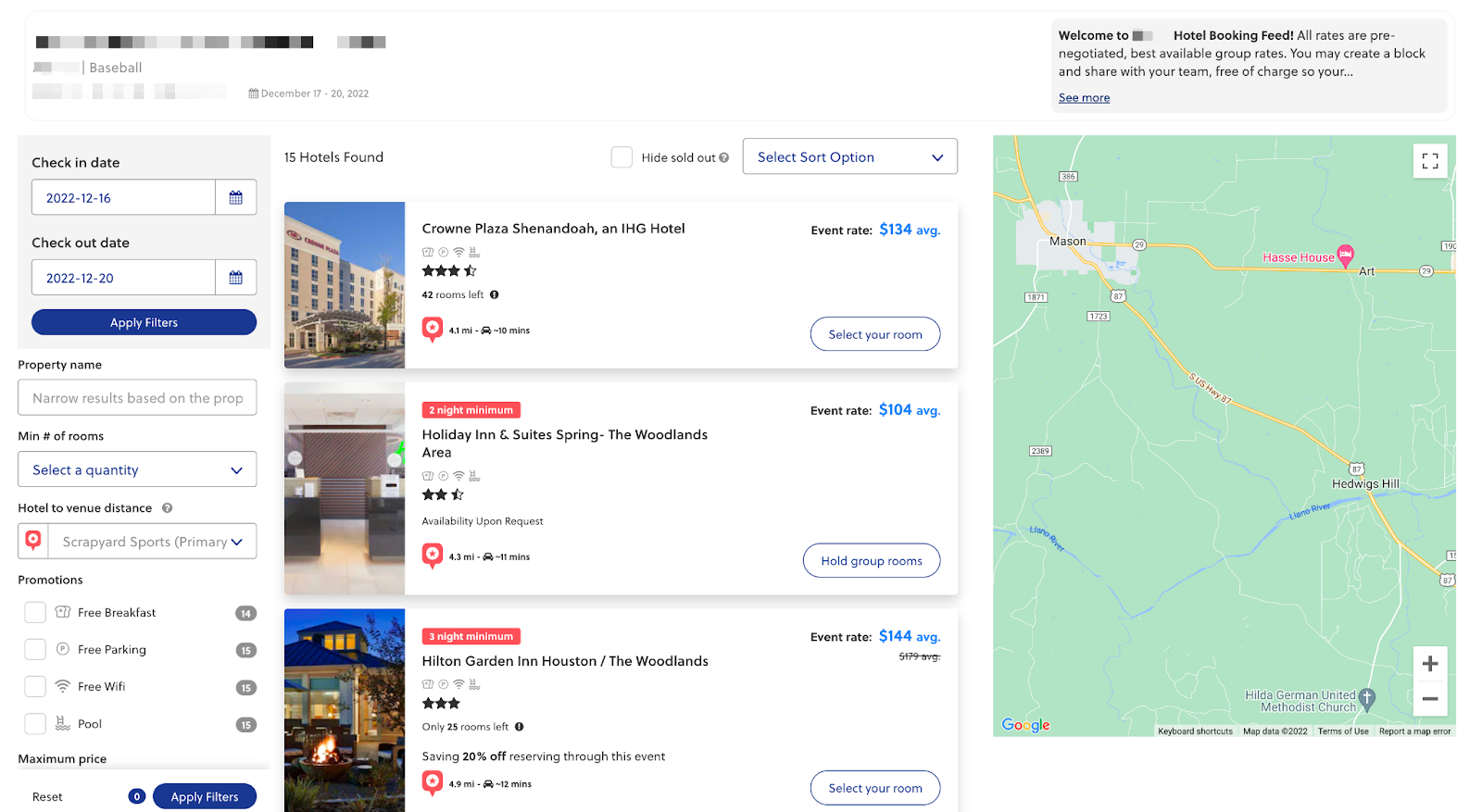Viewport: 1482px width, 812px height.
Task: Open the map Terms of Use link
Action: click(1343, 731)
